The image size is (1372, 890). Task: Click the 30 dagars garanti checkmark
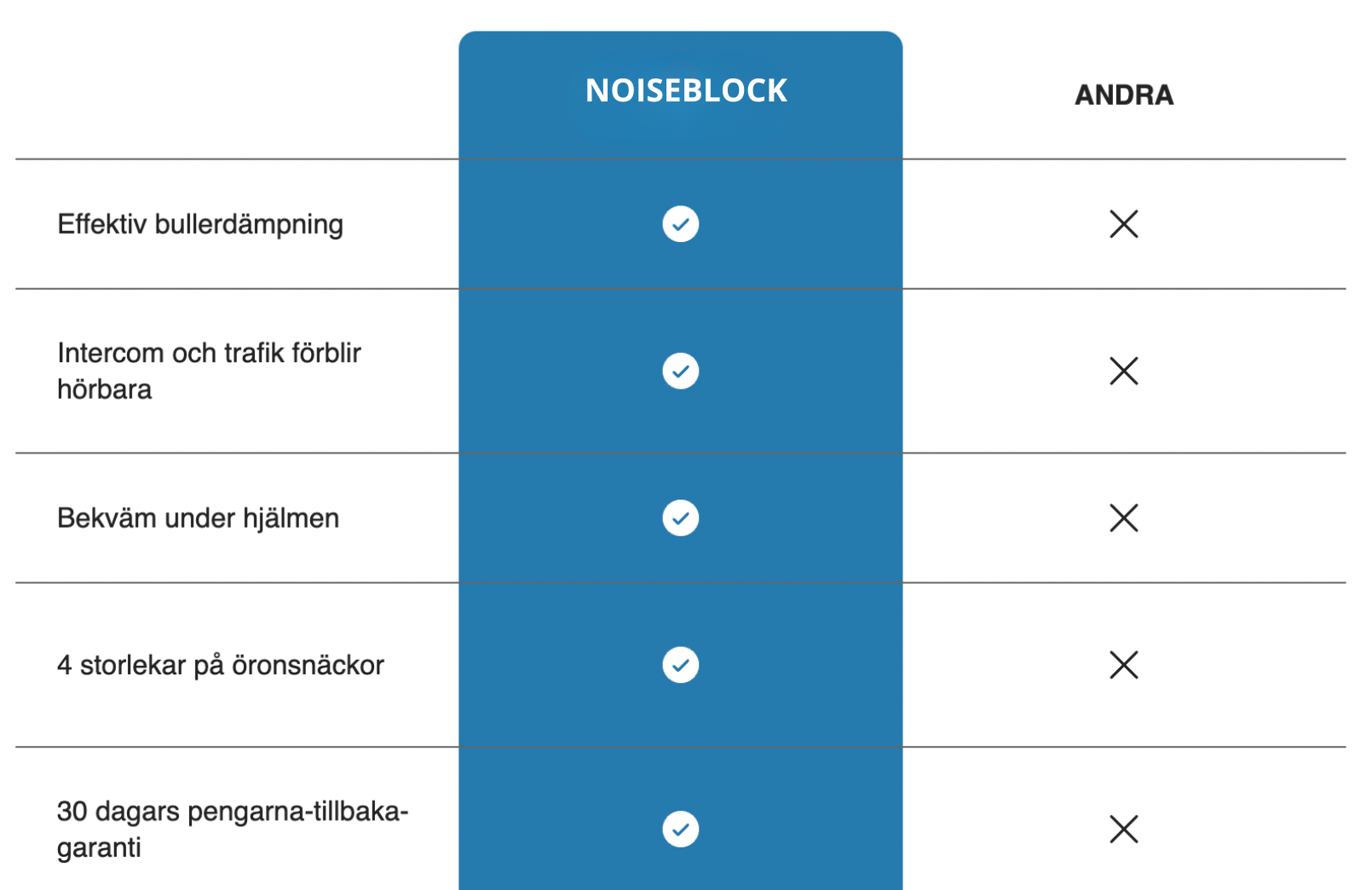(x=680, y=829)
